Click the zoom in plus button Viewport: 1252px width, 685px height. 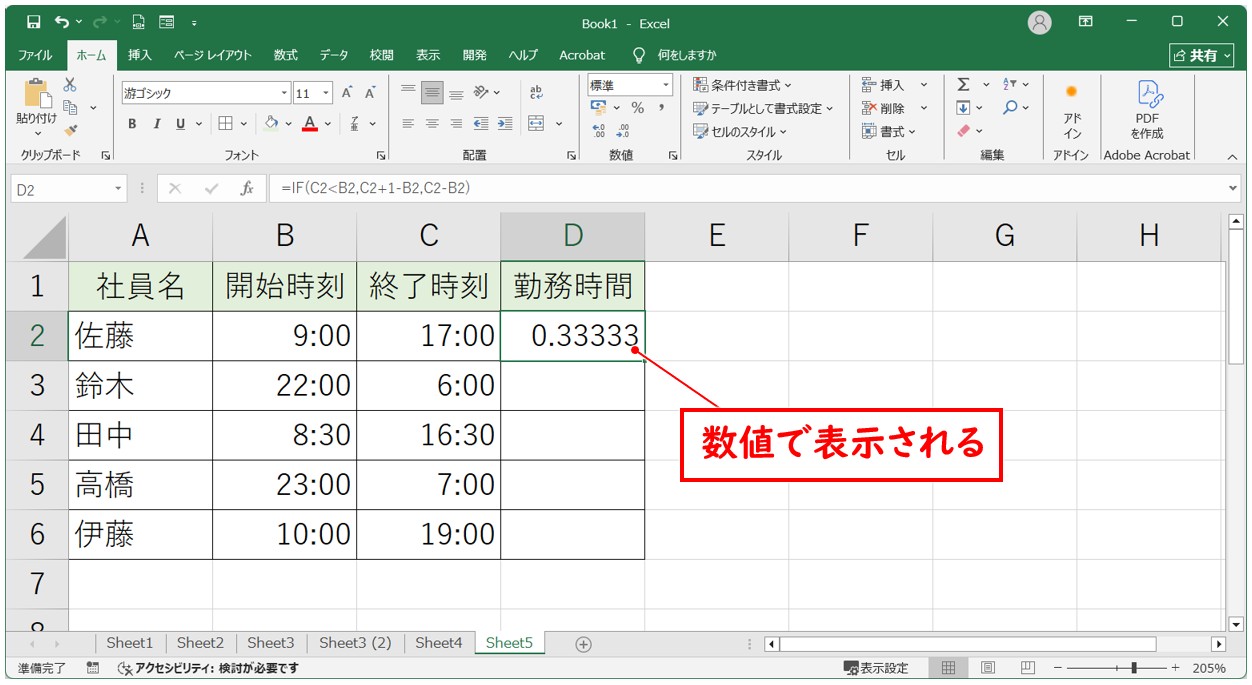pyautogui.click(x=1176, y=668)
